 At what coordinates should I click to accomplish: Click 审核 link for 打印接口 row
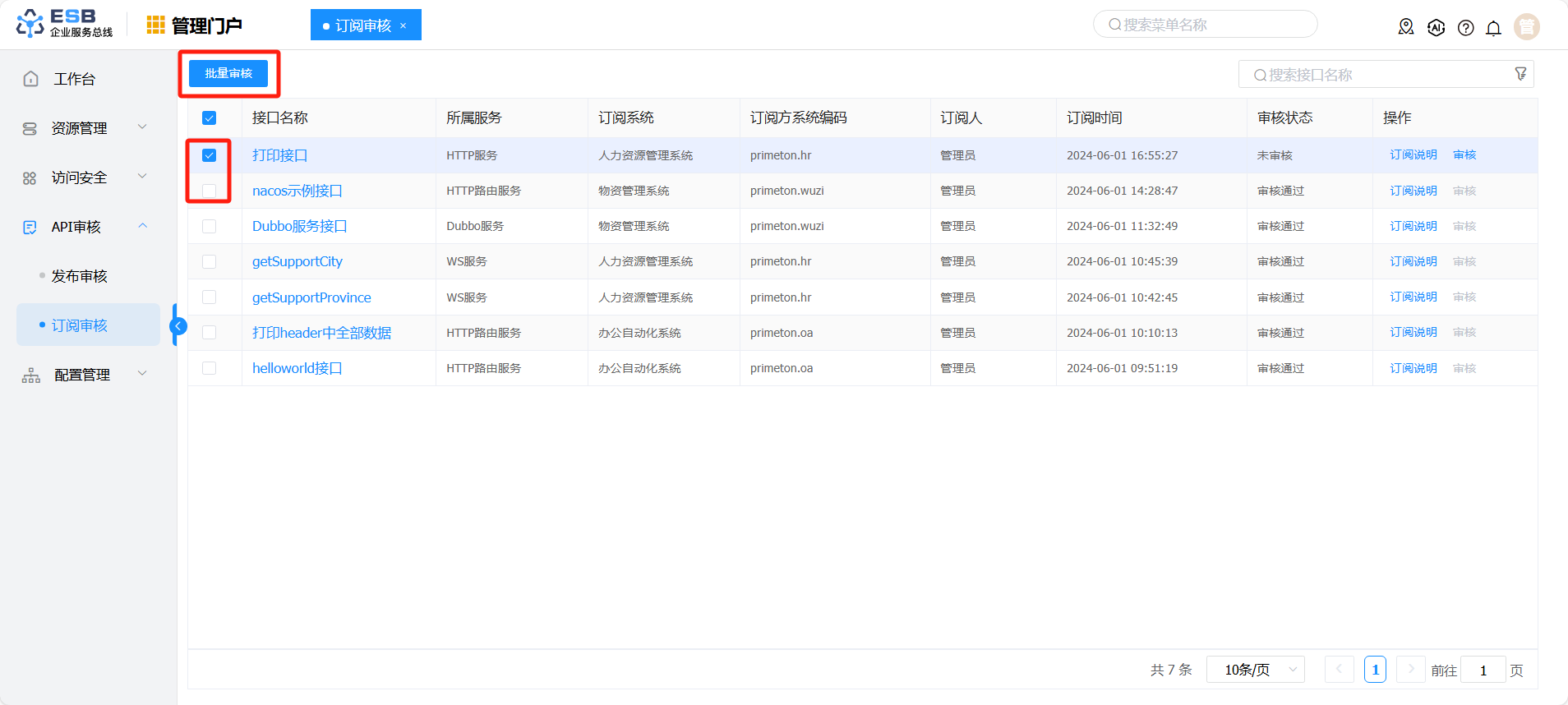(x=1464, y=154)
